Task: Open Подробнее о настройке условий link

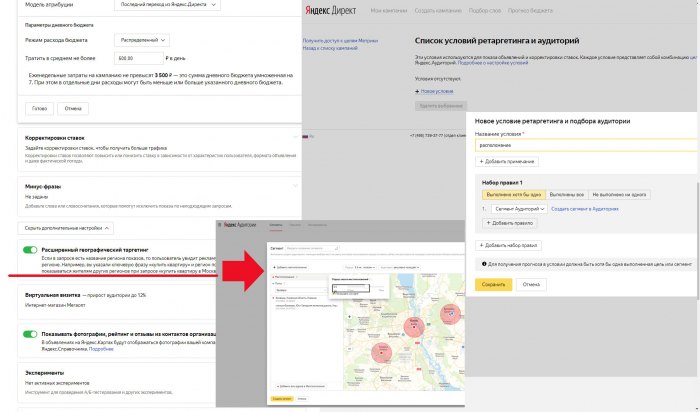Action: 493,63
